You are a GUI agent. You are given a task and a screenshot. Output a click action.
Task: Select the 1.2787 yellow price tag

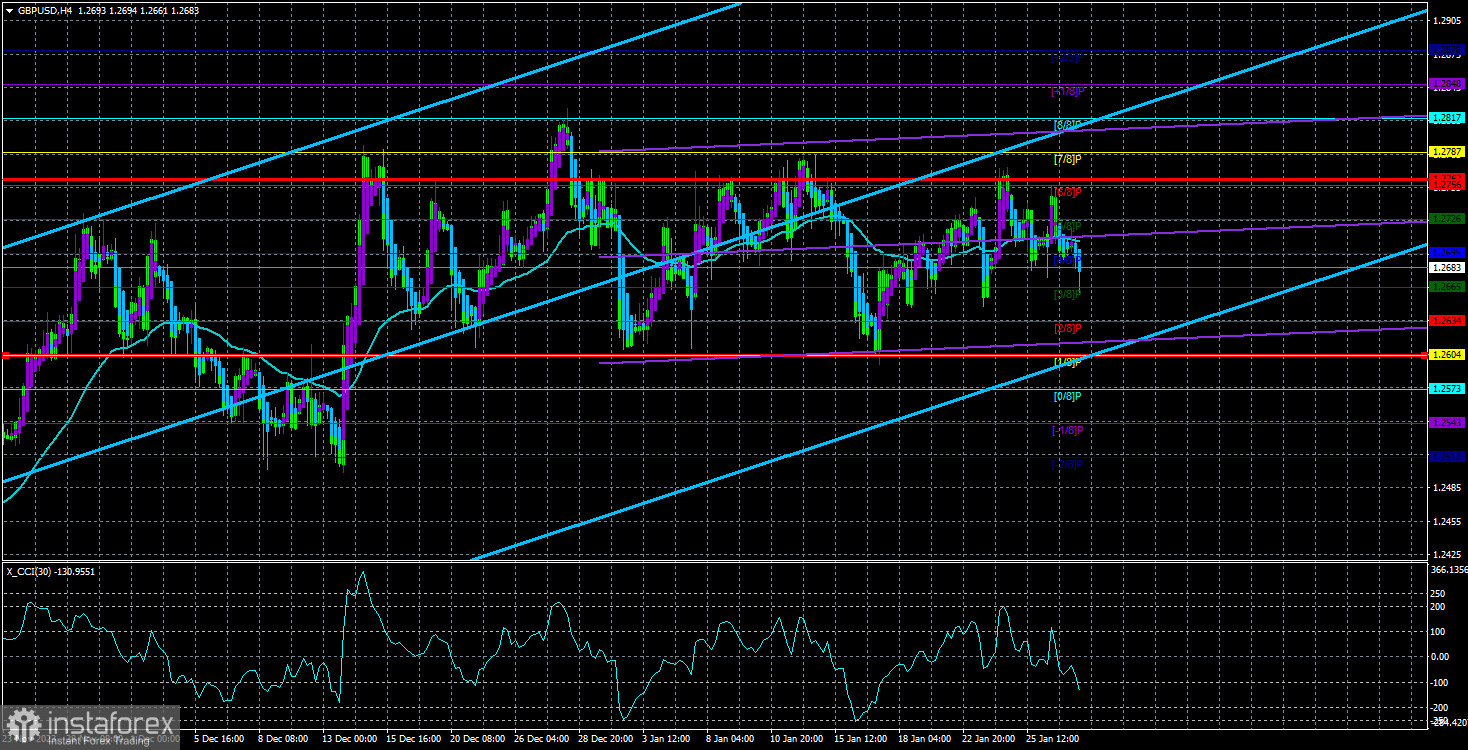pos(1447,152)
